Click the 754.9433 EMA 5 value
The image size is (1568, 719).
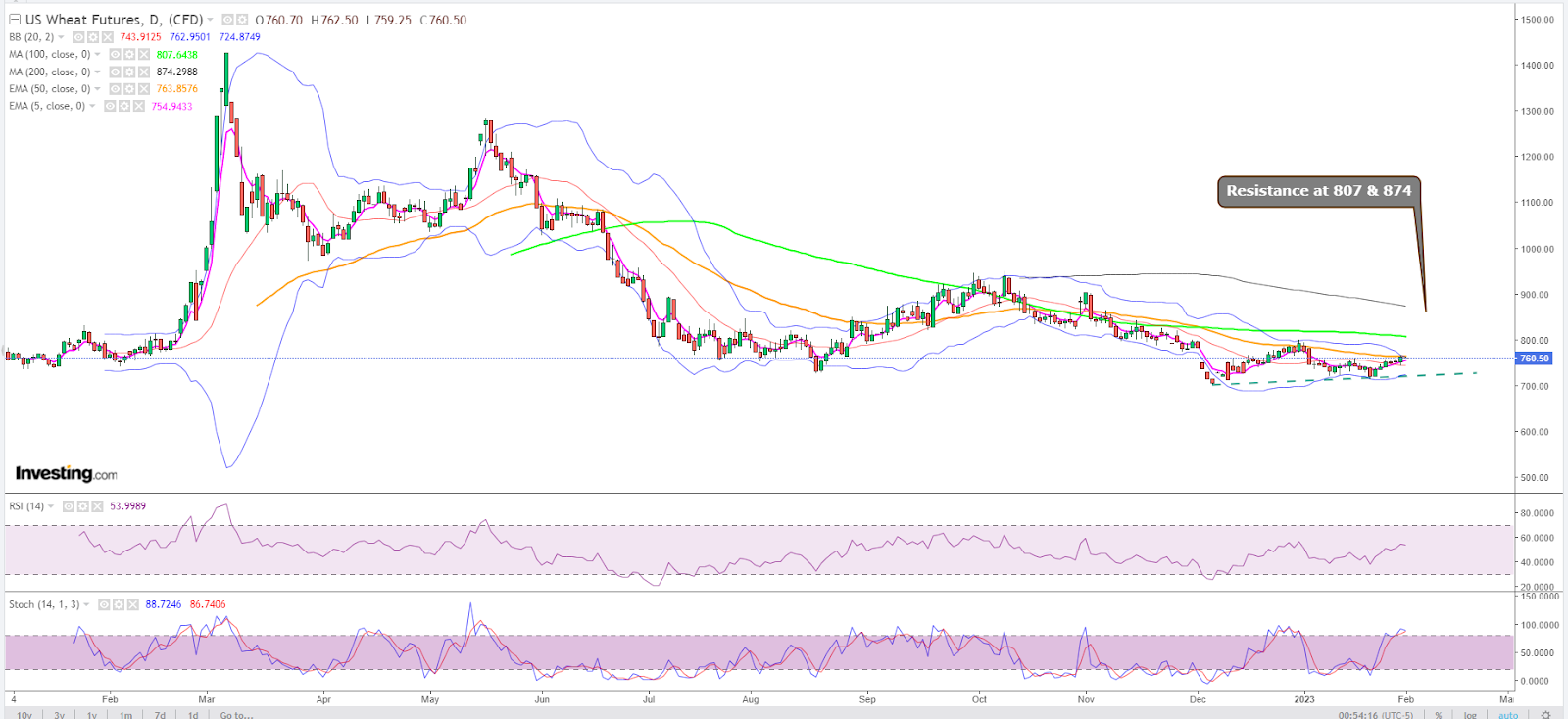coord(171,106)
